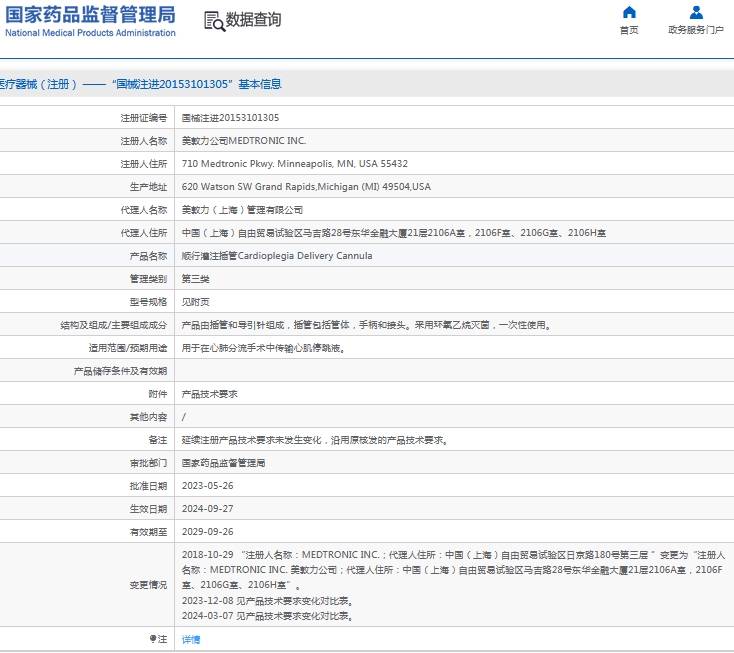Click the 代理人住所 row label
The width and height of the screenshot is (734, 653).
[144, 233]
